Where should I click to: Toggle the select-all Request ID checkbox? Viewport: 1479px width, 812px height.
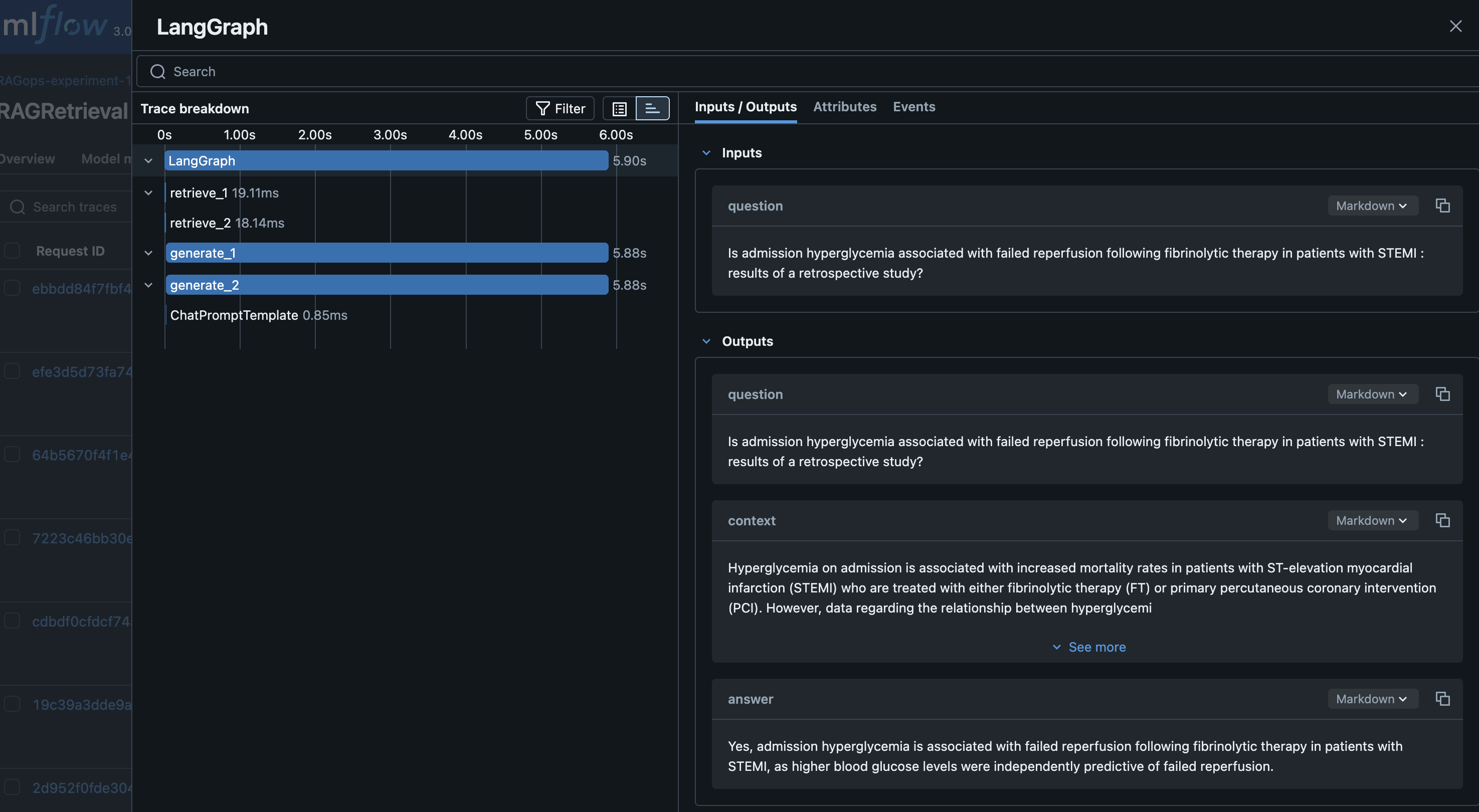[12, 251]
